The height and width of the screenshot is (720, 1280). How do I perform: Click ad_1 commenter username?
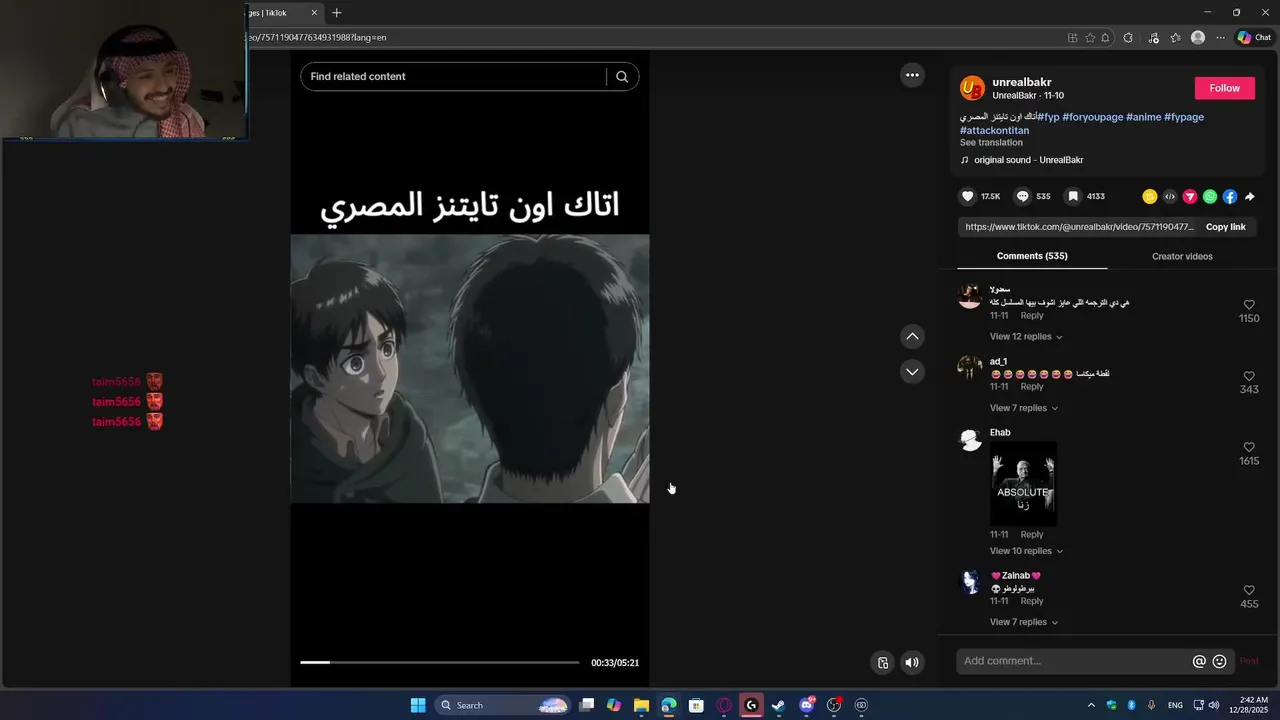998,362
